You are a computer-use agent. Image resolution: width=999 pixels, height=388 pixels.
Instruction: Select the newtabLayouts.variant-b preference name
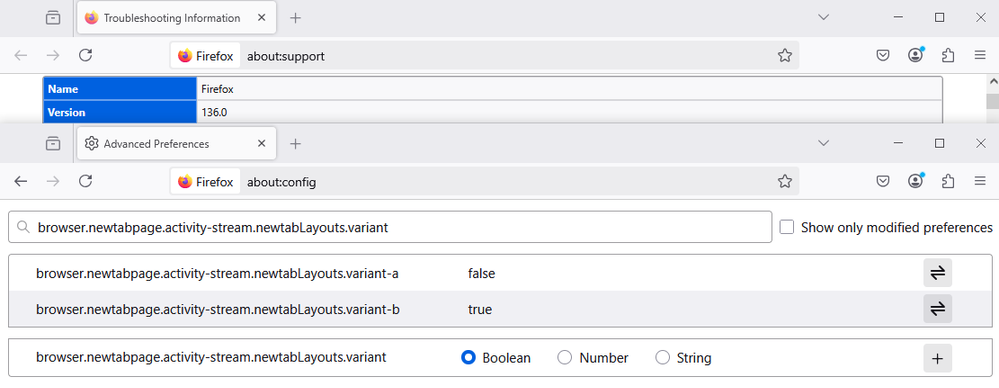click(x=218, y=309)
